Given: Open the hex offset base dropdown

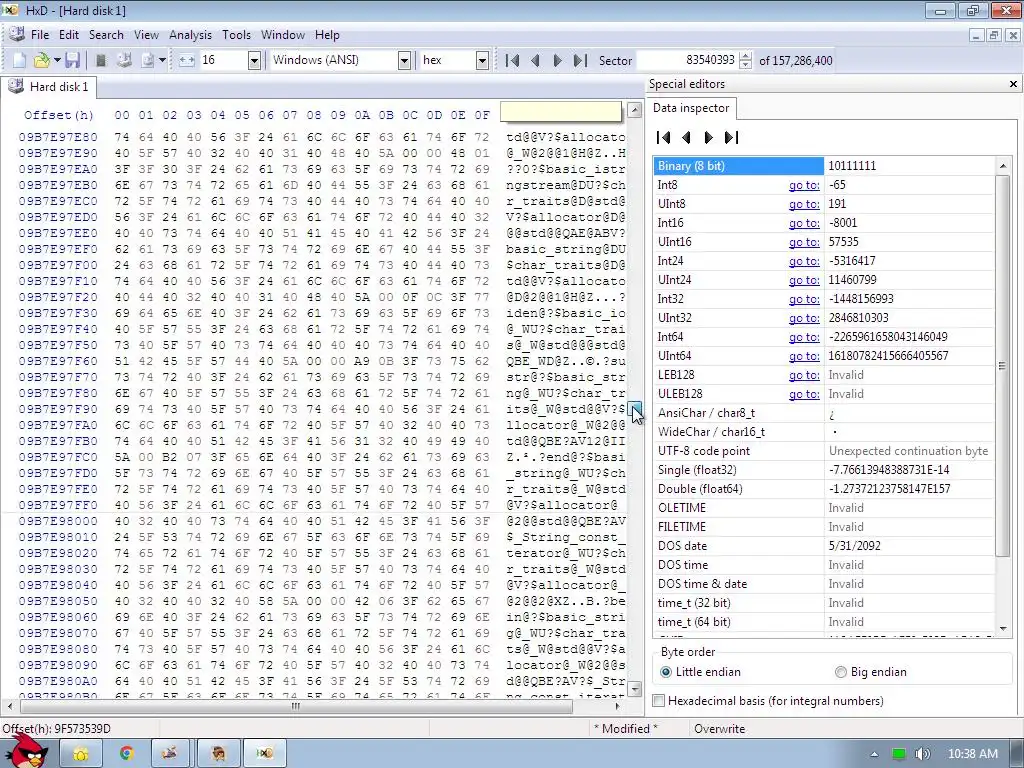Looking at the screenshot, I should [482, 61].
